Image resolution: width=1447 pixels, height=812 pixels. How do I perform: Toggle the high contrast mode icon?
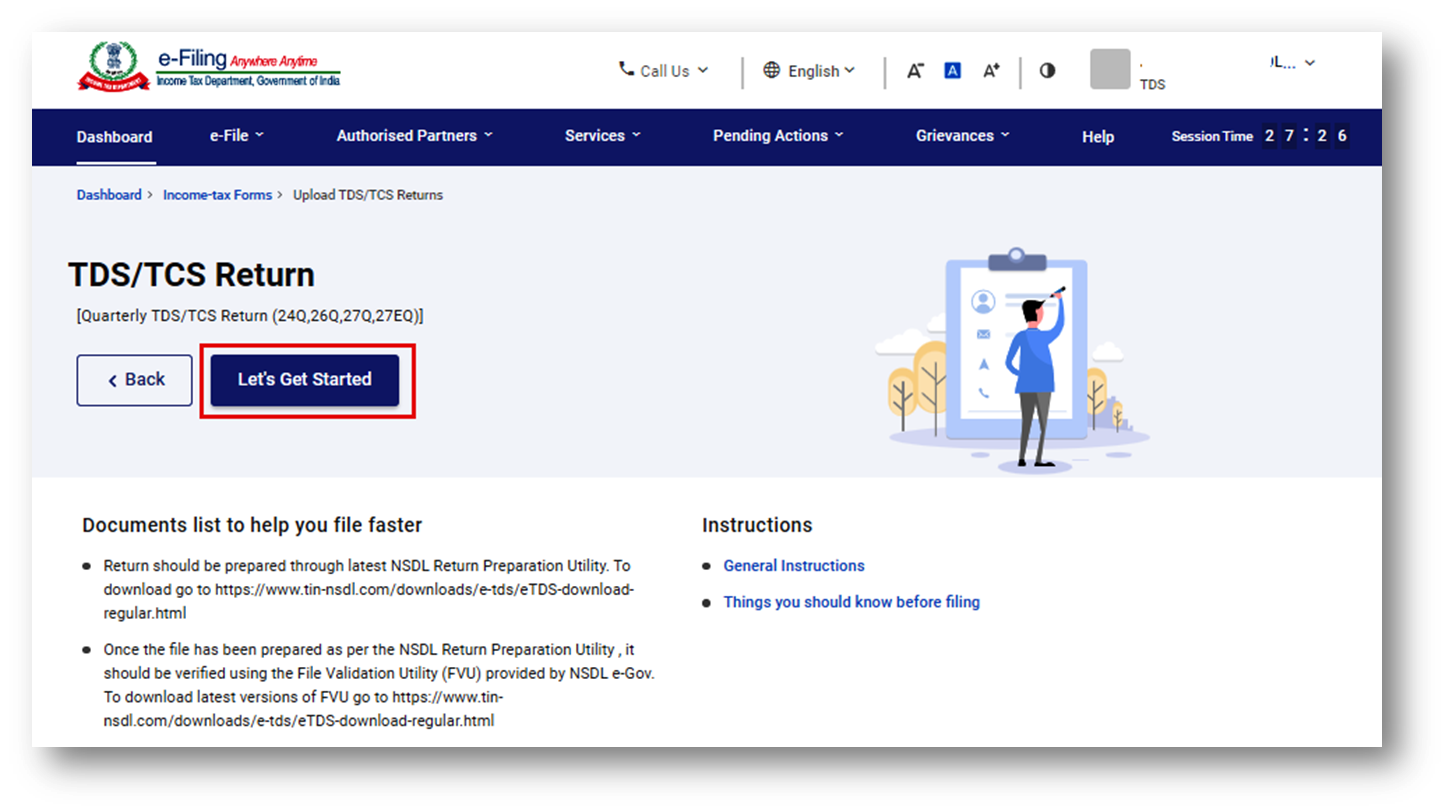tap(1047, 71)
